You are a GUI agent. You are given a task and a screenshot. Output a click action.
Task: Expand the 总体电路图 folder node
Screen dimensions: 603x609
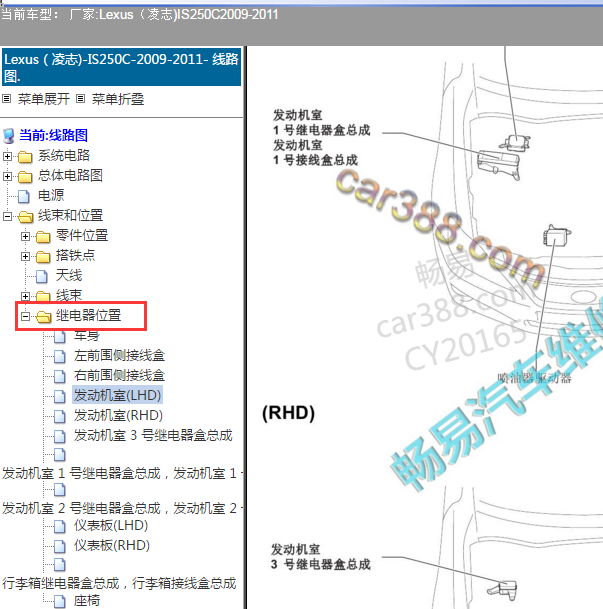[7, 176]
